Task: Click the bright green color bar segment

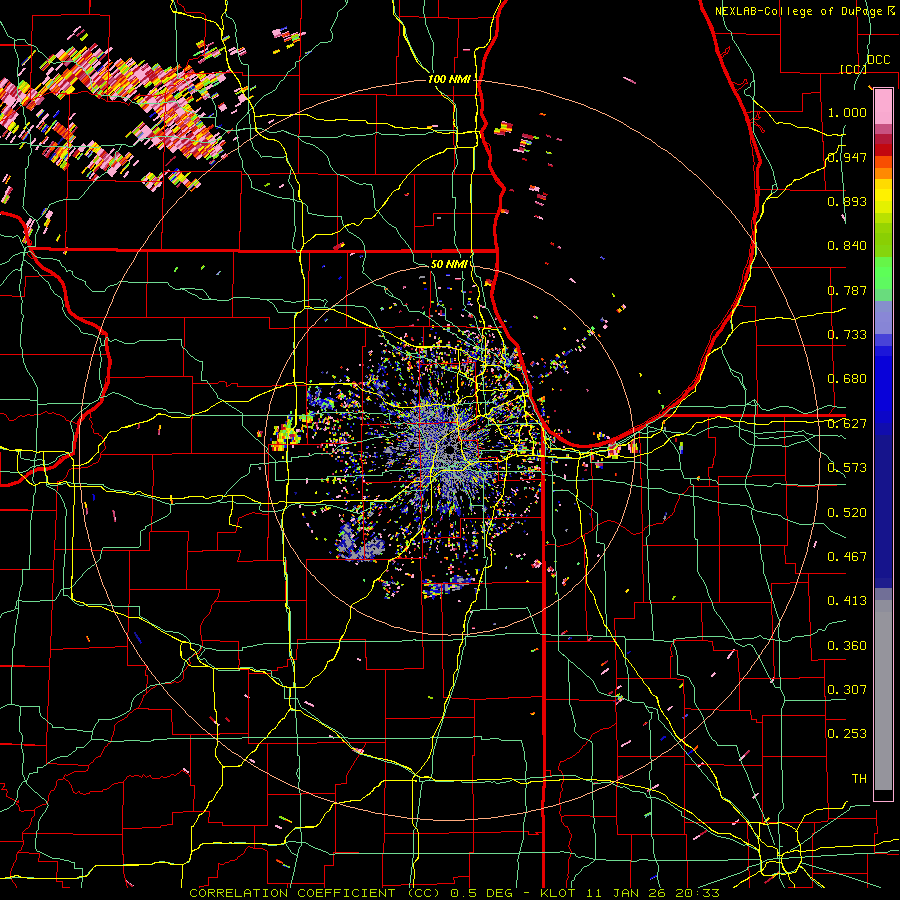Action: [x=883, y=273]
